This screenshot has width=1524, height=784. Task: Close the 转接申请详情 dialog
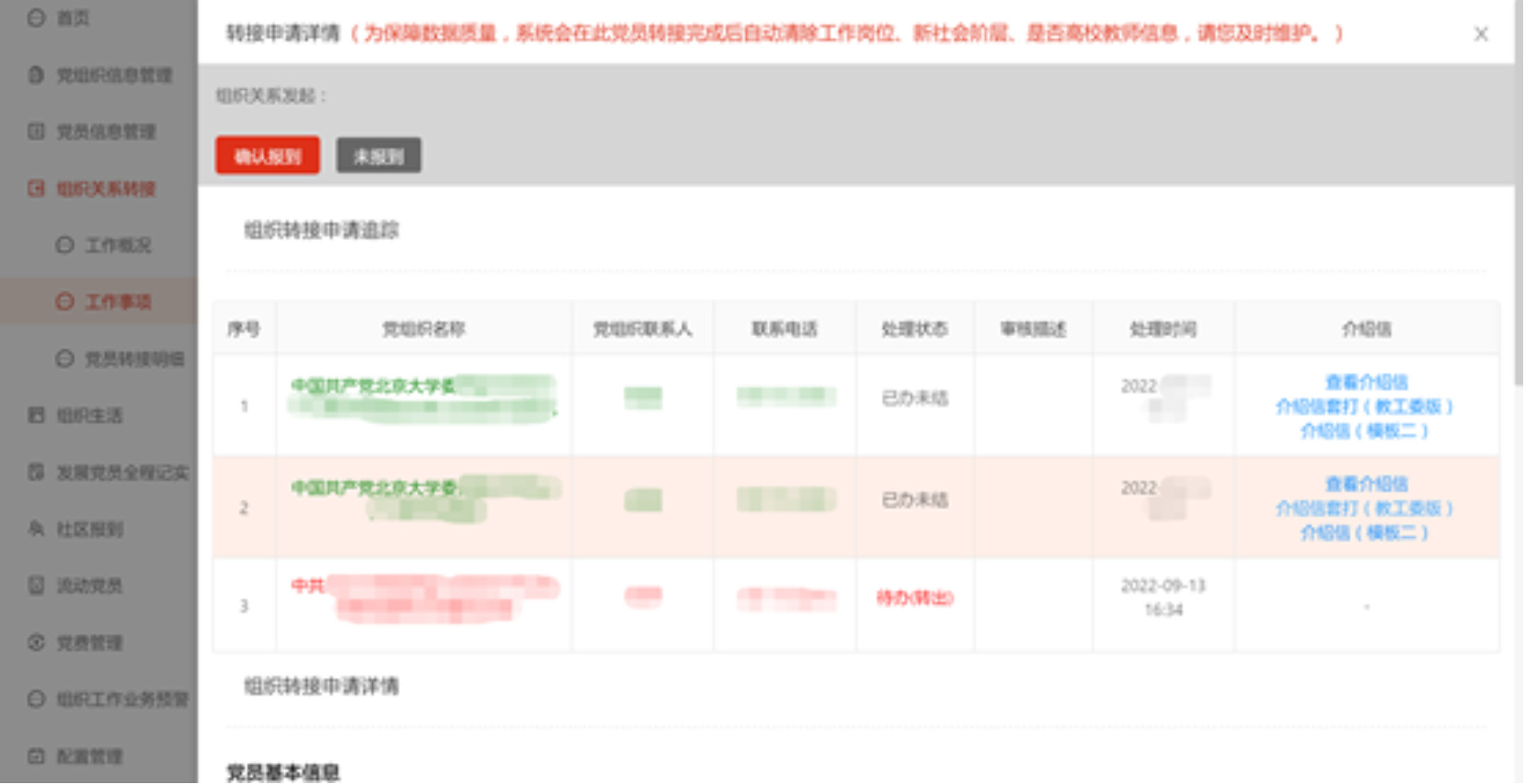pos(1480,33)
